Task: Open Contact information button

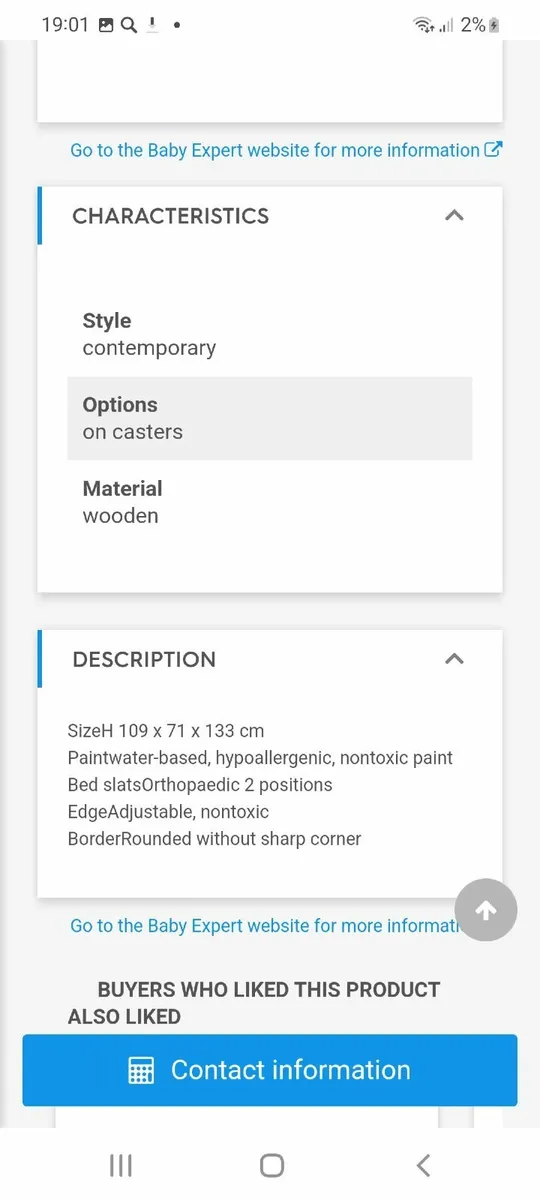Action: click(270, 1070)
